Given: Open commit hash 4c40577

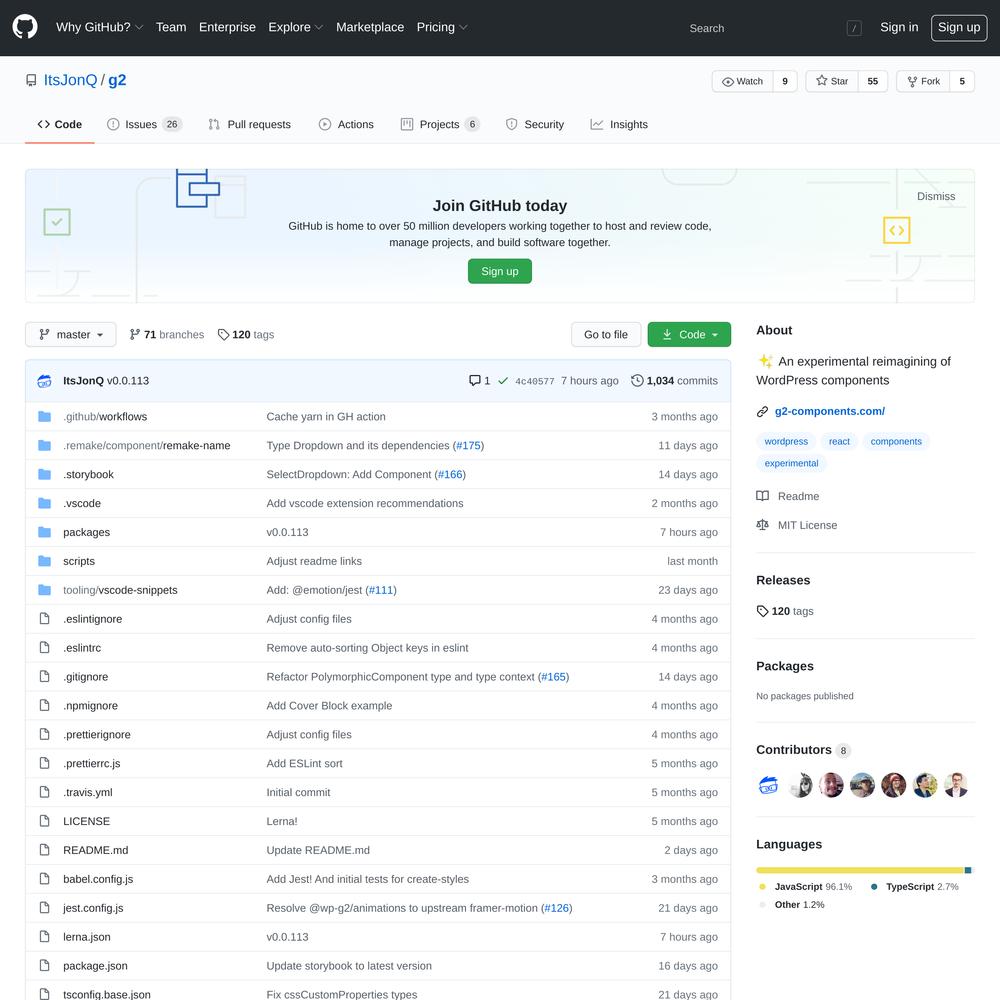Looking at the screenshot, I should (534, 381).
